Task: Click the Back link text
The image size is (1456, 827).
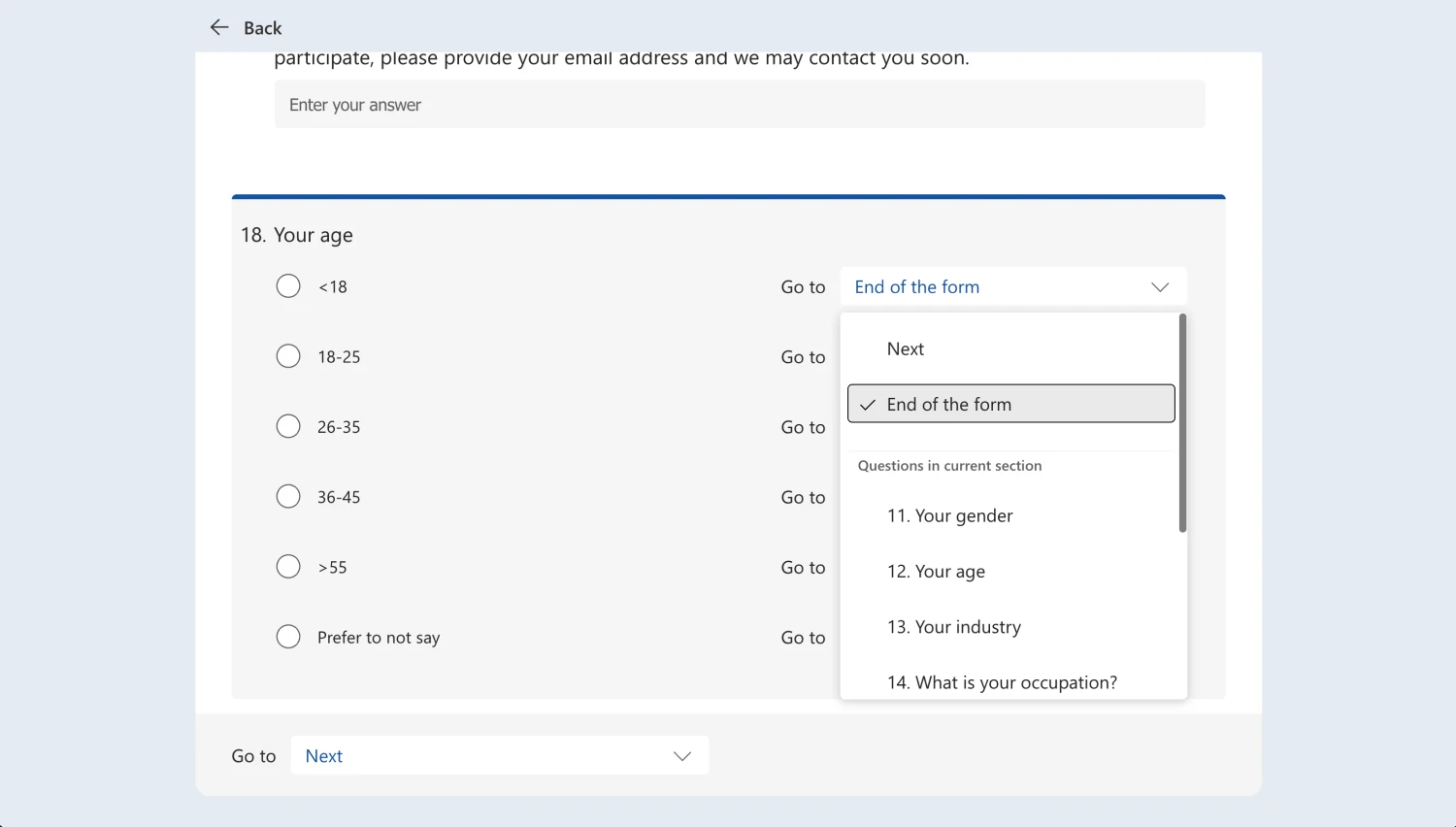Action: [x=263, y=28]
